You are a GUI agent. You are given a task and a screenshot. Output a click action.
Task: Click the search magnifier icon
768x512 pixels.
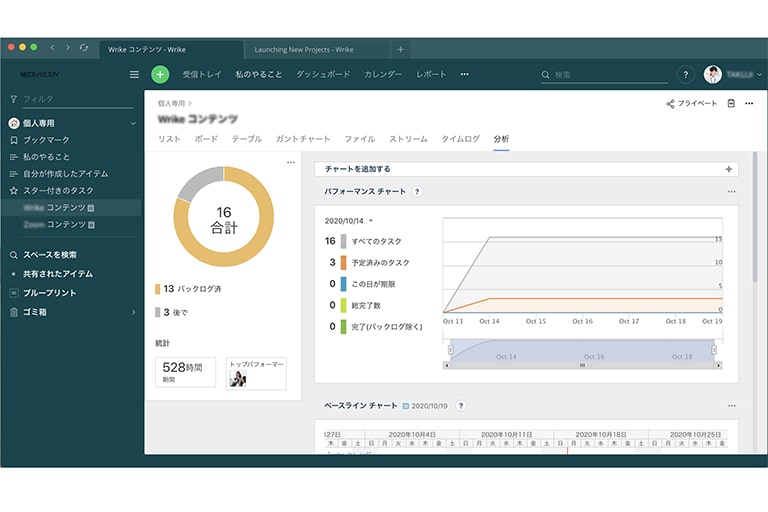(x=546, y=74)
